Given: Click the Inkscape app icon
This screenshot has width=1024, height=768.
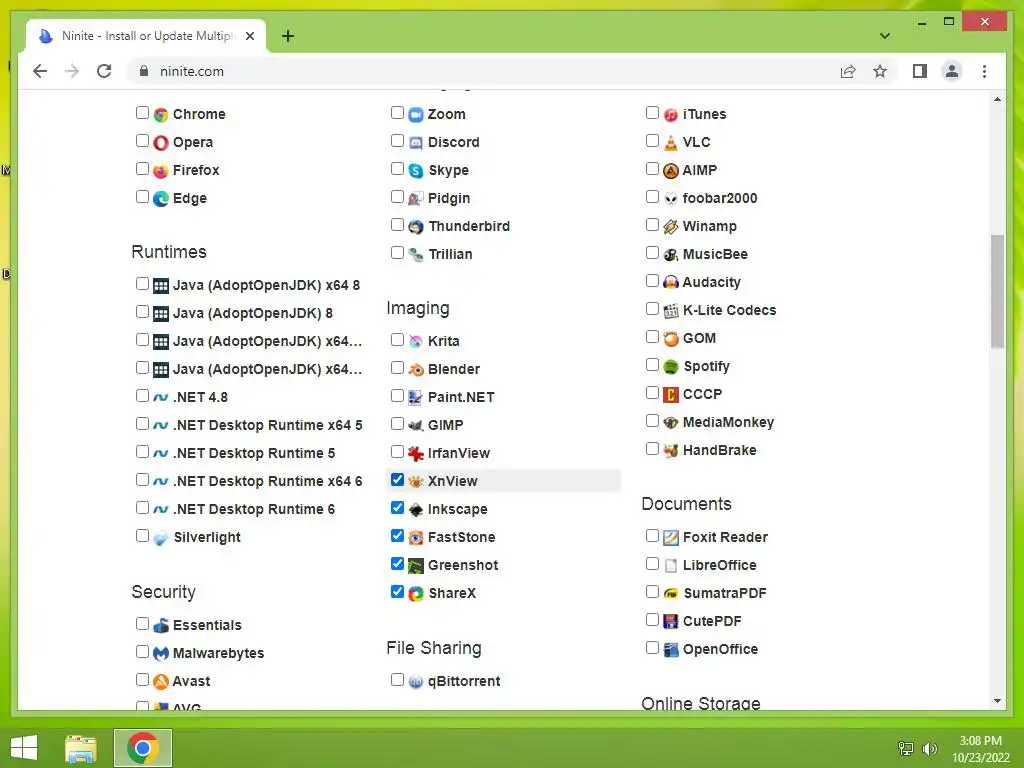Looking at the screenshot, I should coord(416,509).
